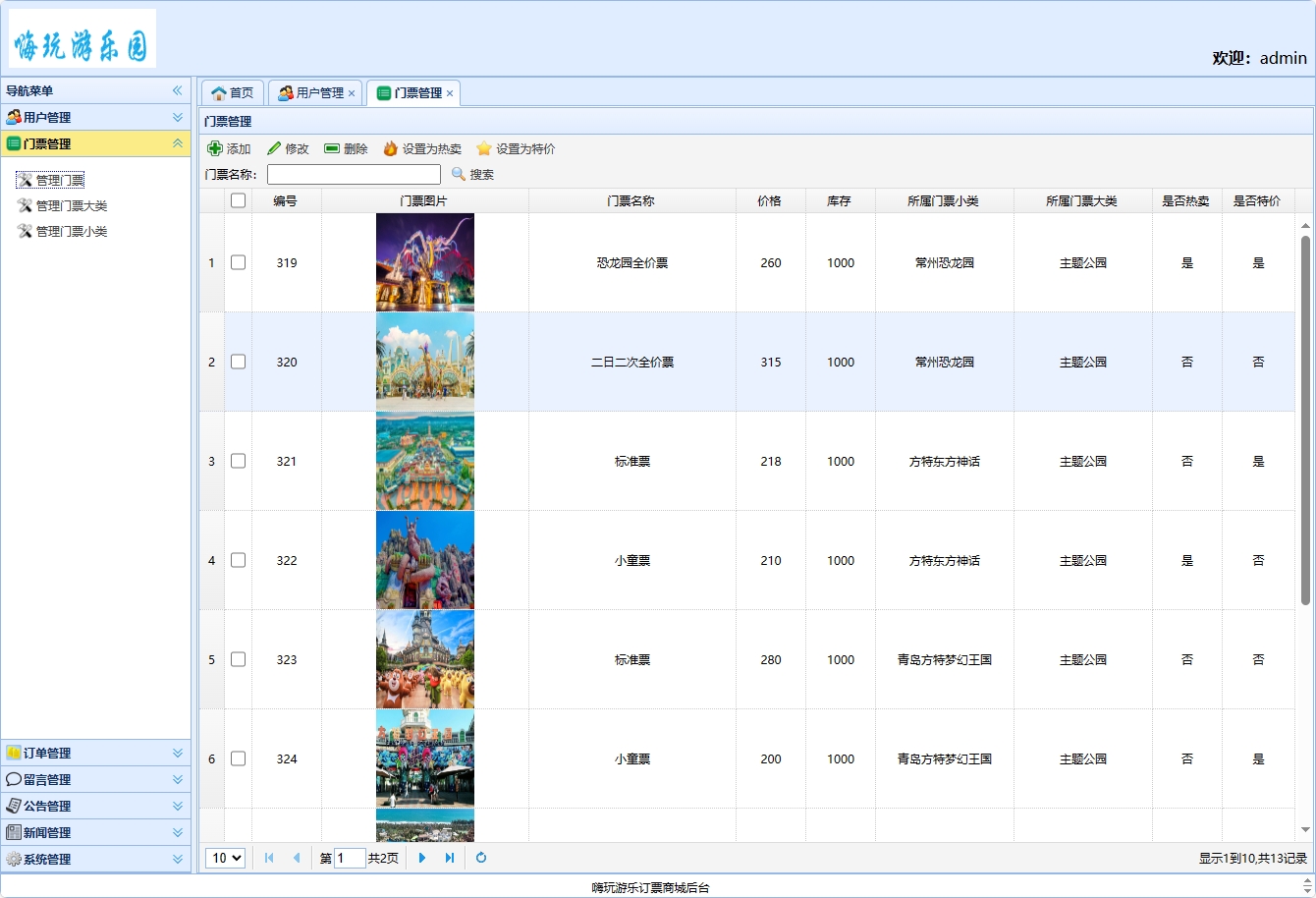Open the page size dropdown showing 10
The image size is (1316, 898).
(225, 857)
